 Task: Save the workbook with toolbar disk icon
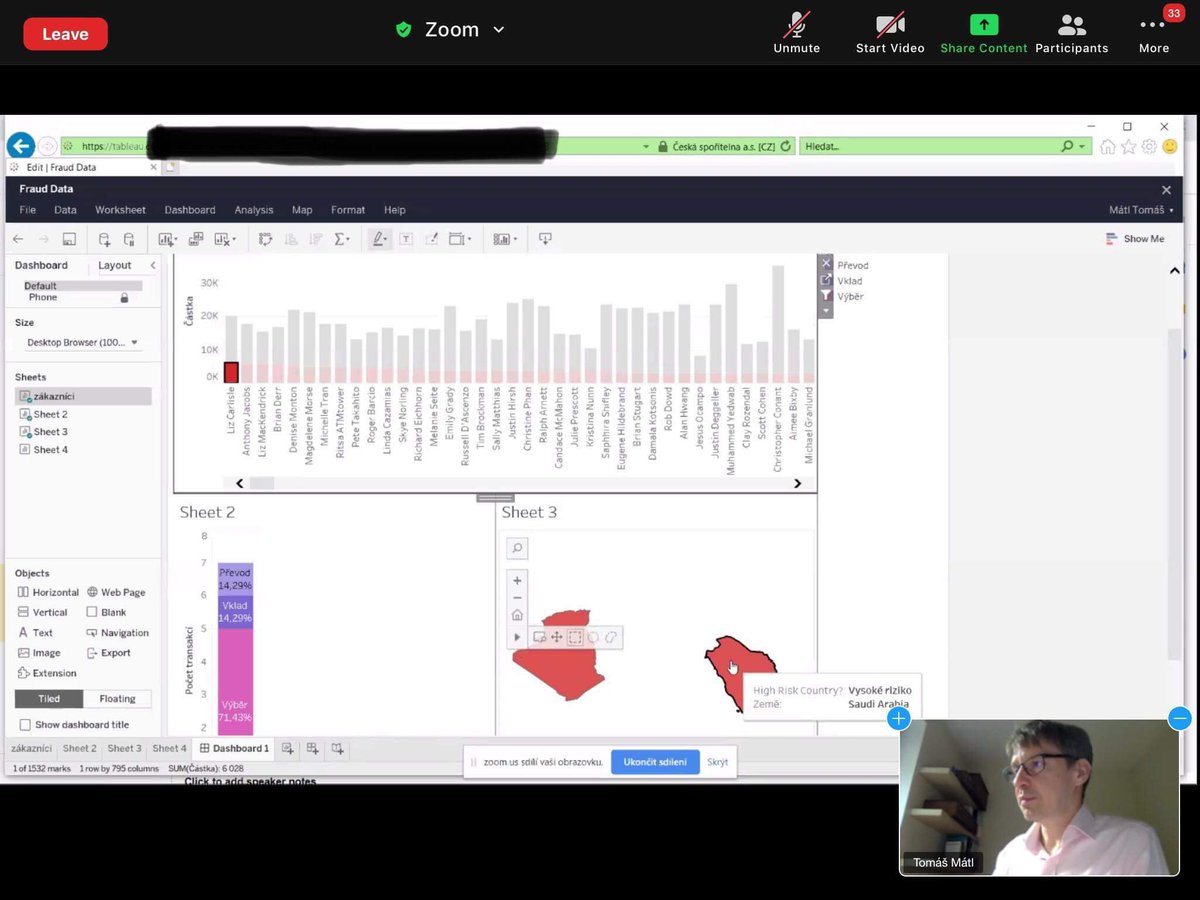[x=69, y=239]
